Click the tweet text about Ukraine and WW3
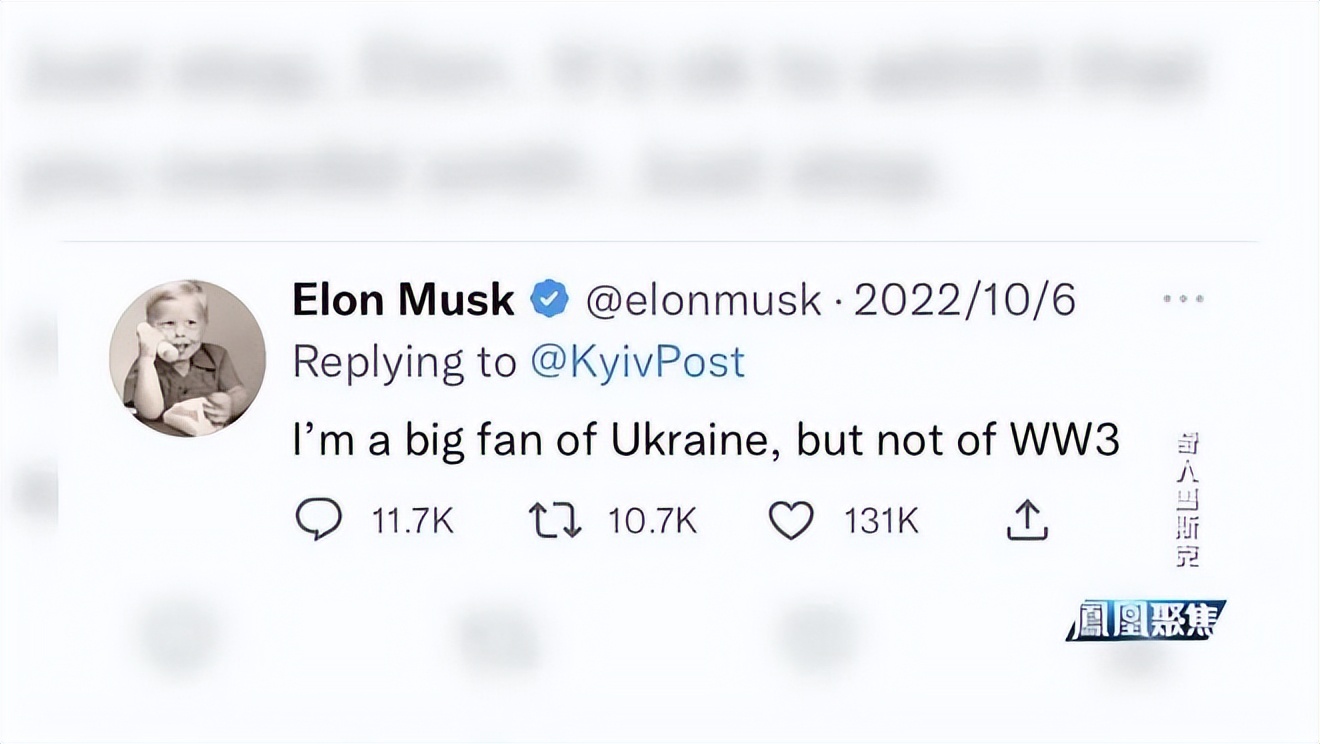 coord(705,440)
